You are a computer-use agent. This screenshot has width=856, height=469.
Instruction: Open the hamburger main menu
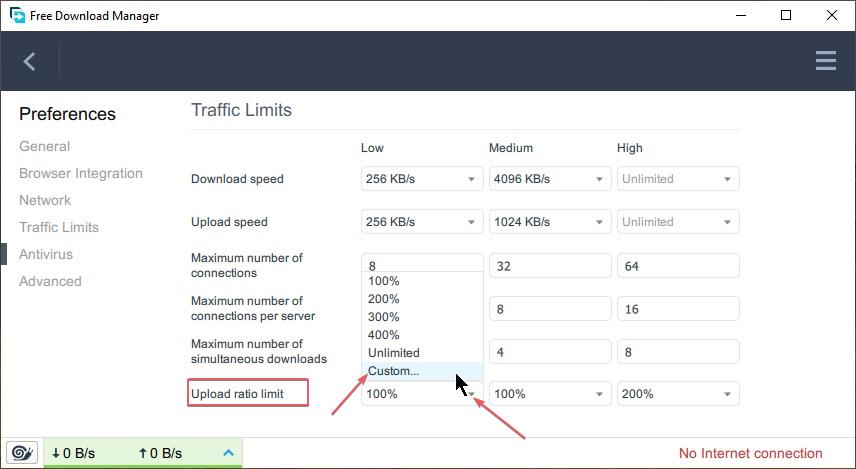click(x=825, y=61)
